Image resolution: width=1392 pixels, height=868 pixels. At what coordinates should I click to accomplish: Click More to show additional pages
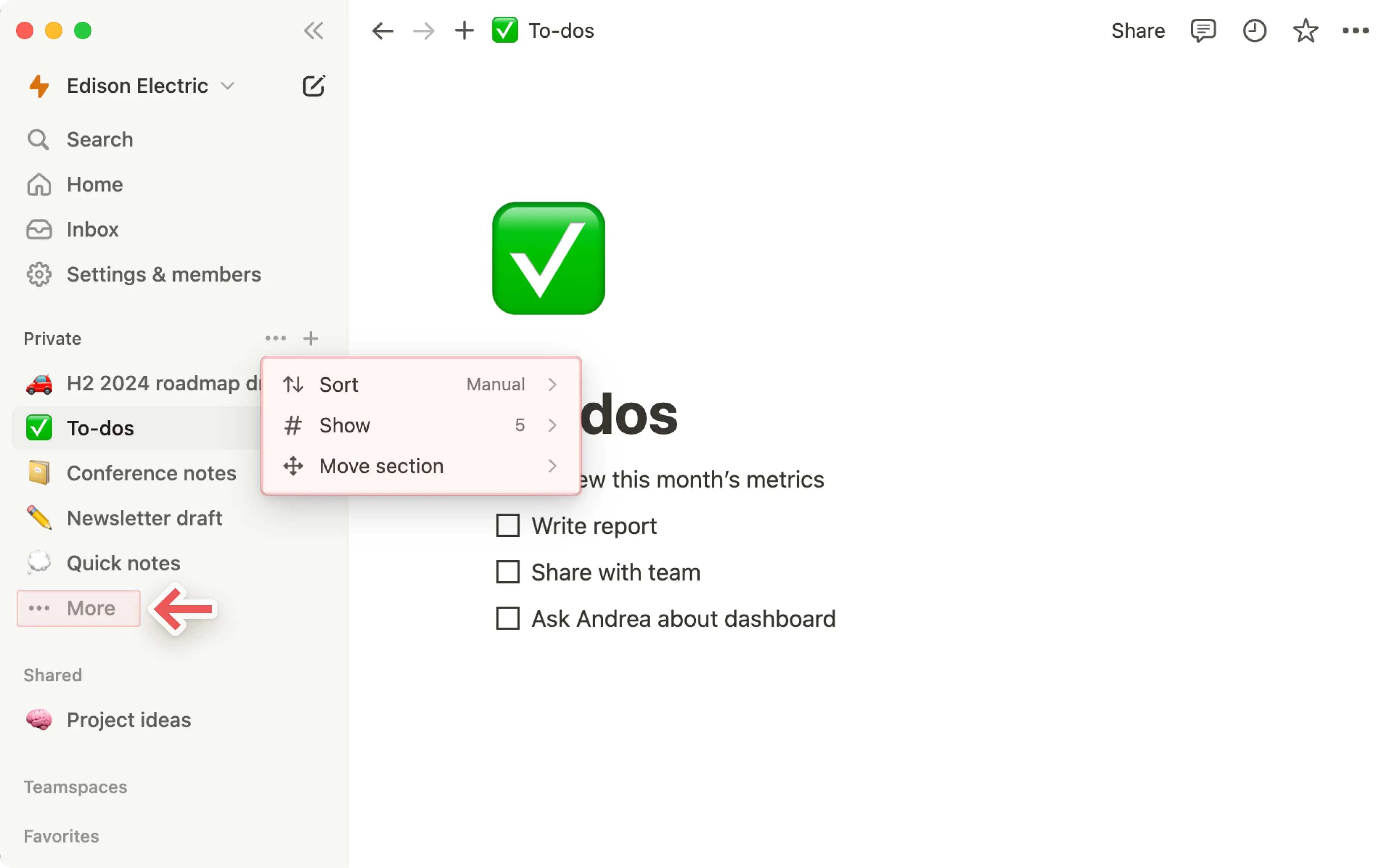coord(79,609)
